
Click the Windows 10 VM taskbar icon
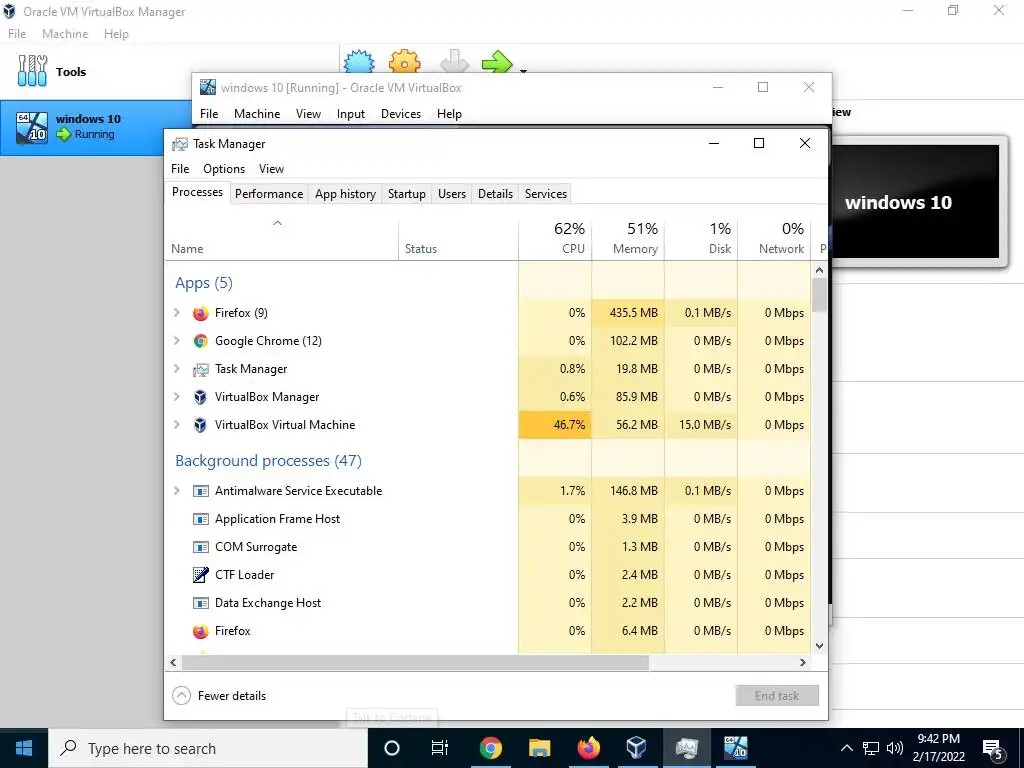(x=735, y=748)
